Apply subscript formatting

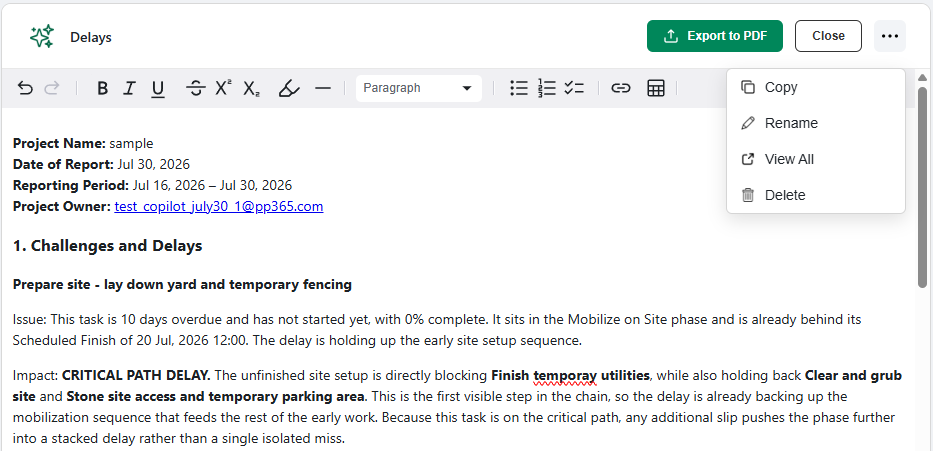252,89
